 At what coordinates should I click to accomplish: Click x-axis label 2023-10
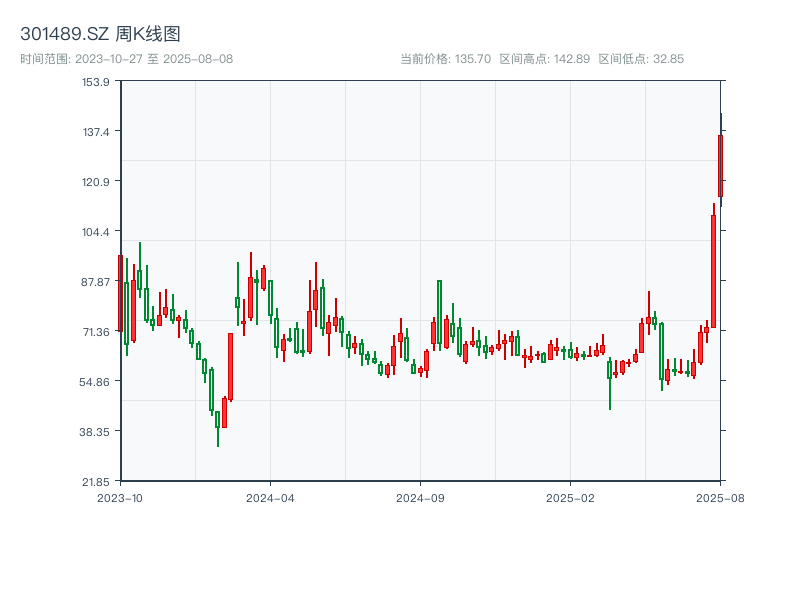(x=120, y=498)
